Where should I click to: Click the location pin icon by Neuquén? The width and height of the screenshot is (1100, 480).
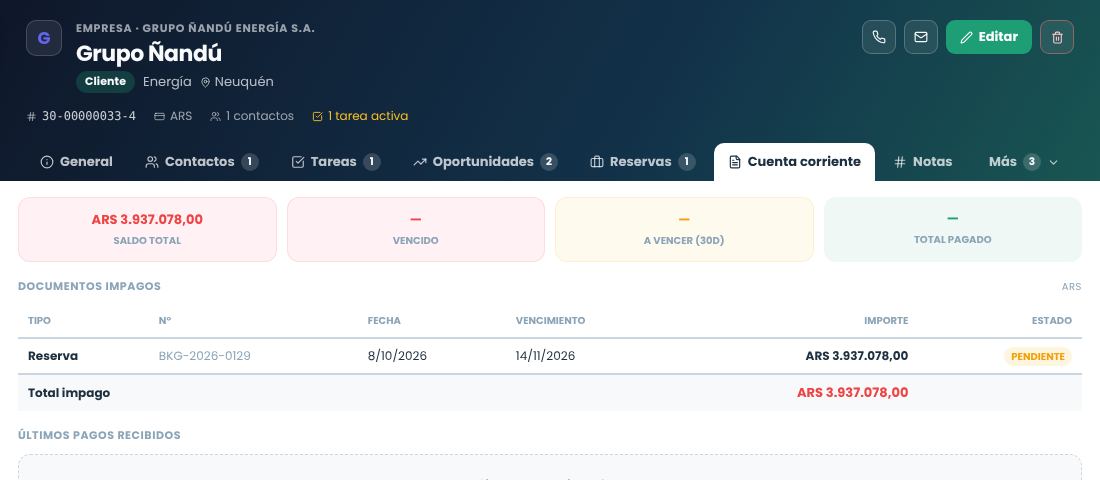[x=206, y=82]
